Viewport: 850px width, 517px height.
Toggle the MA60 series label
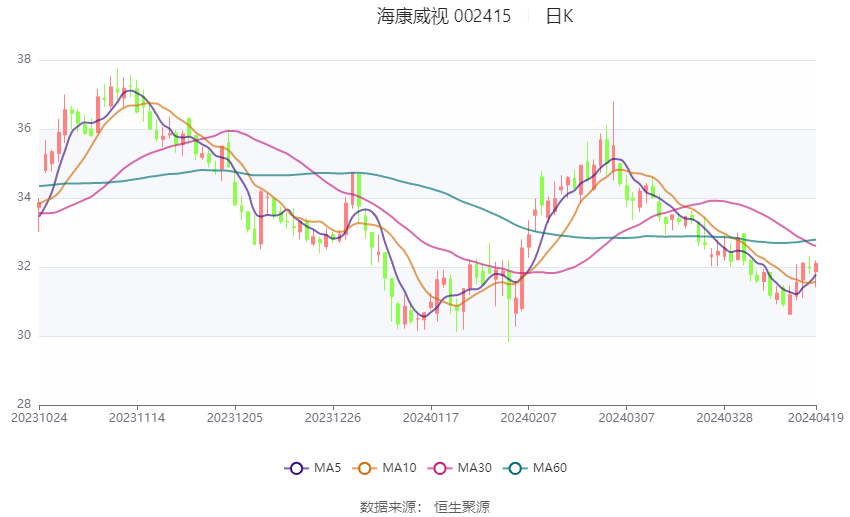(x=549, y=467)
